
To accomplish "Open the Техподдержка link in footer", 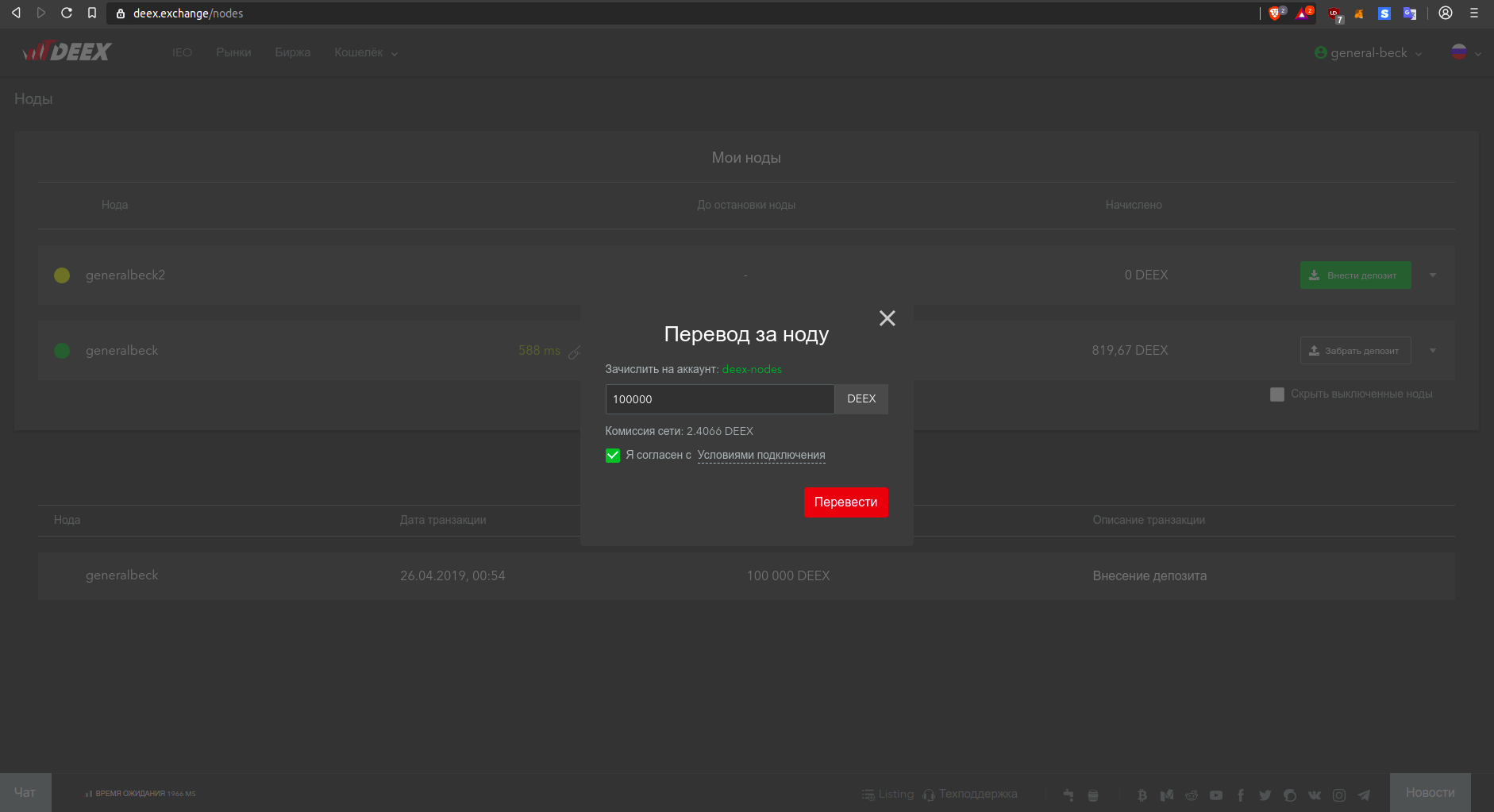I will pyautogui.click(x=970, y=794).
